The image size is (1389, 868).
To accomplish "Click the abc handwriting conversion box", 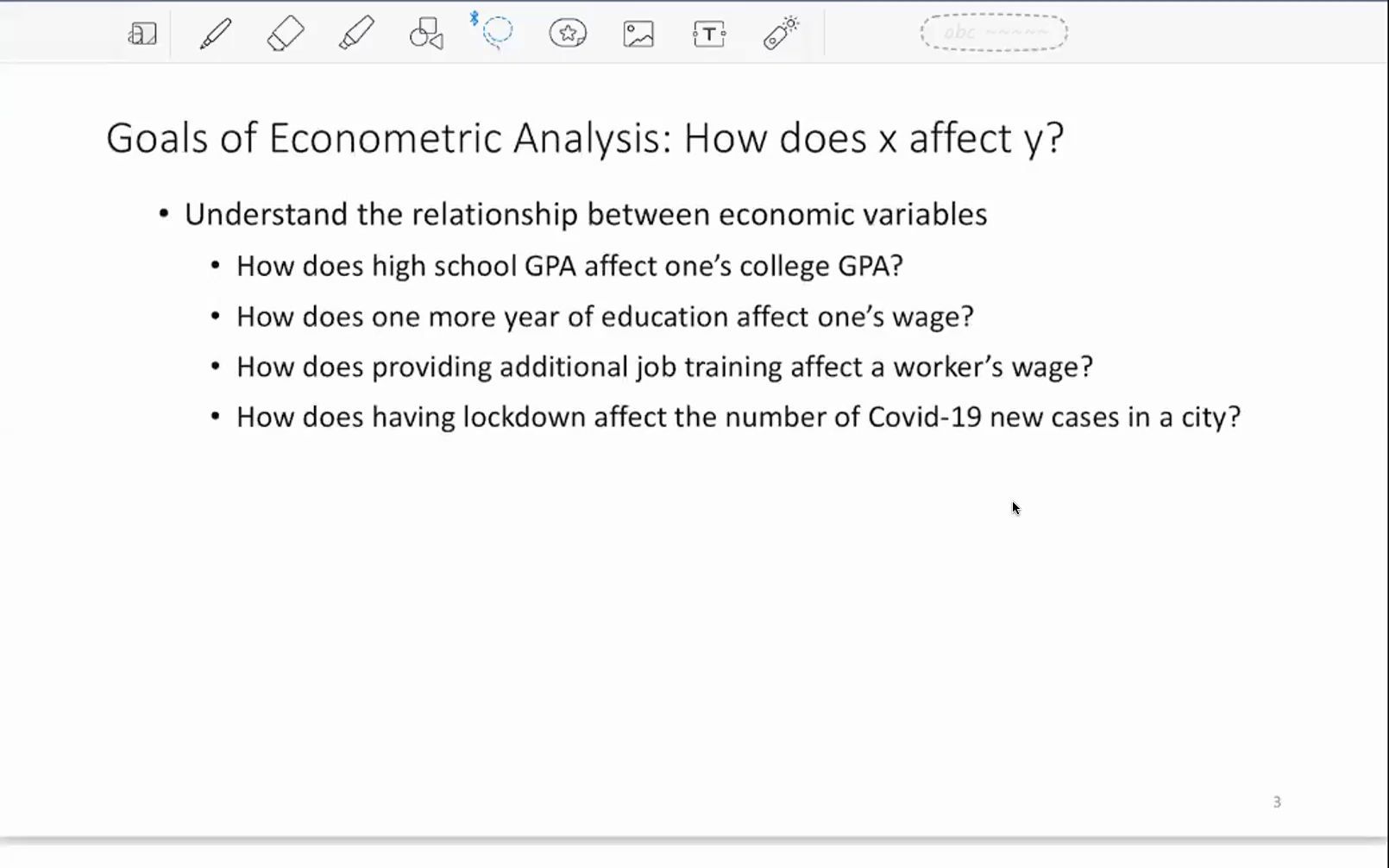I will pos(994,33).
